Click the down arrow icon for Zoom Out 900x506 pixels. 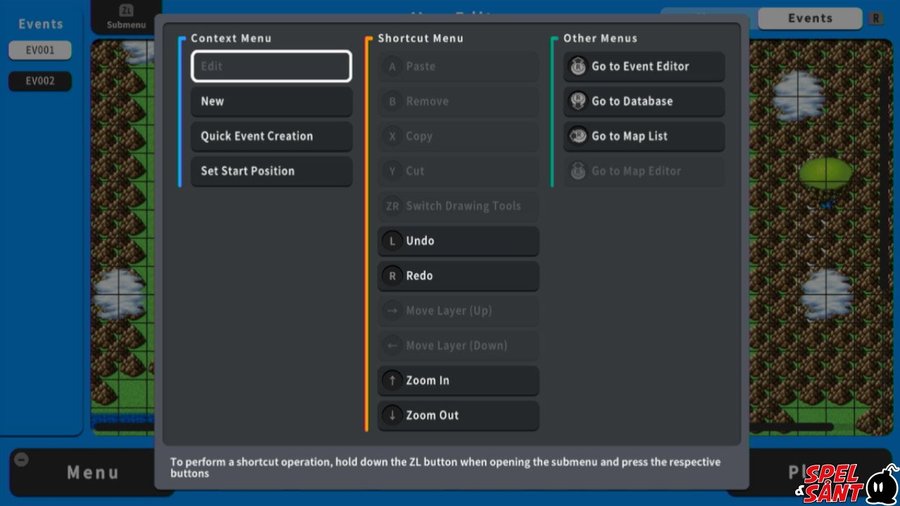click(392, 416)
